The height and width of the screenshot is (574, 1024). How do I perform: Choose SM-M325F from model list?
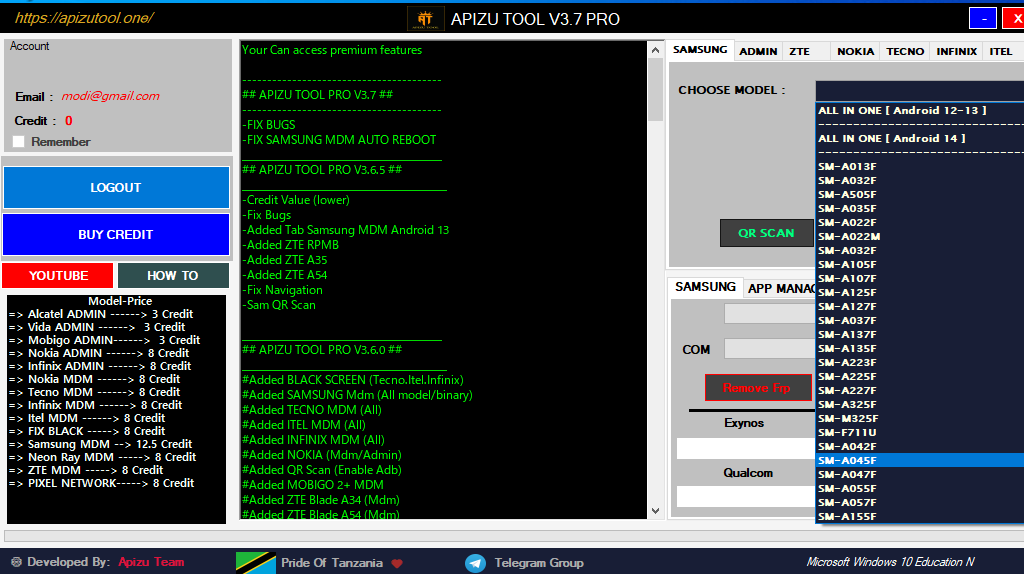pos(920,419)
